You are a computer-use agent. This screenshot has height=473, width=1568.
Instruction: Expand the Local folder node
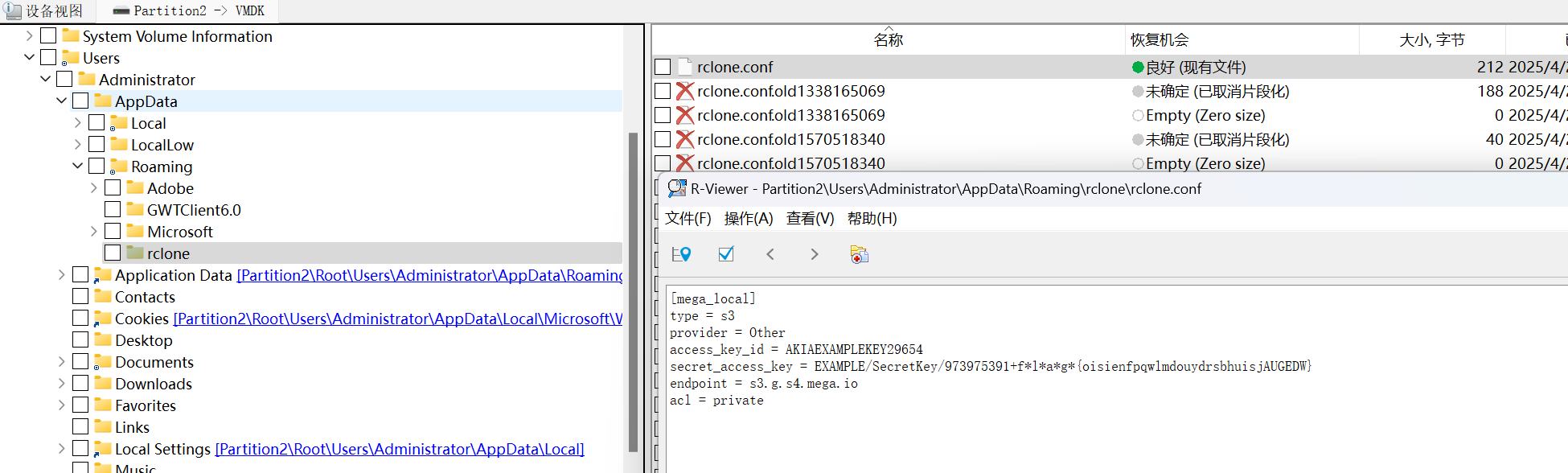tap(77, 122)
